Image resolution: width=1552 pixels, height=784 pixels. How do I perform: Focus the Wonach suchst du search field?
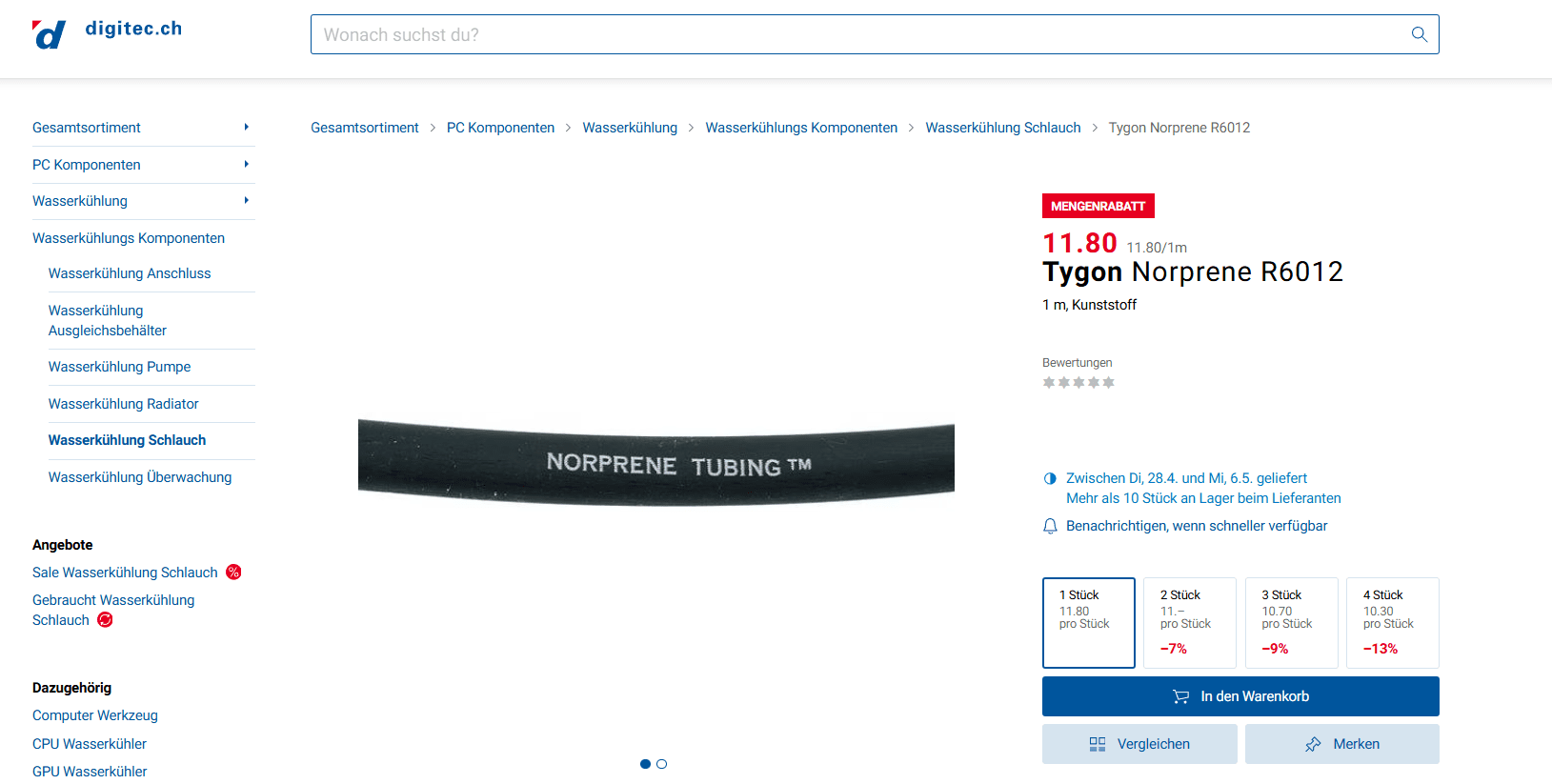pos(875,34)
